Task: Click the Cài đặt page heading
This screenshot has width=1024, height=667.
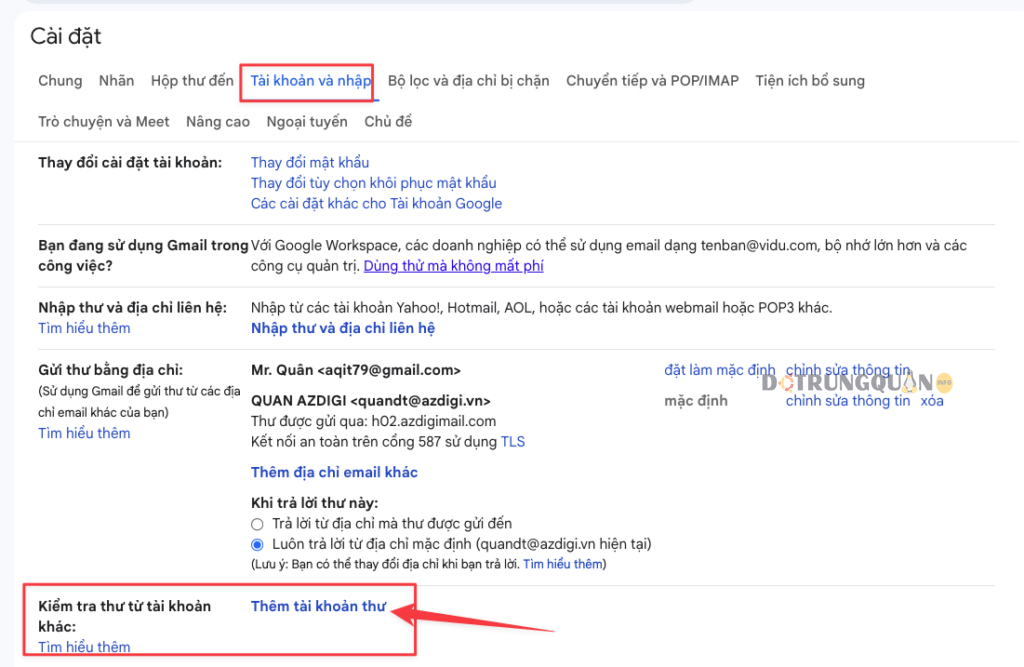Action: point(66,37)
